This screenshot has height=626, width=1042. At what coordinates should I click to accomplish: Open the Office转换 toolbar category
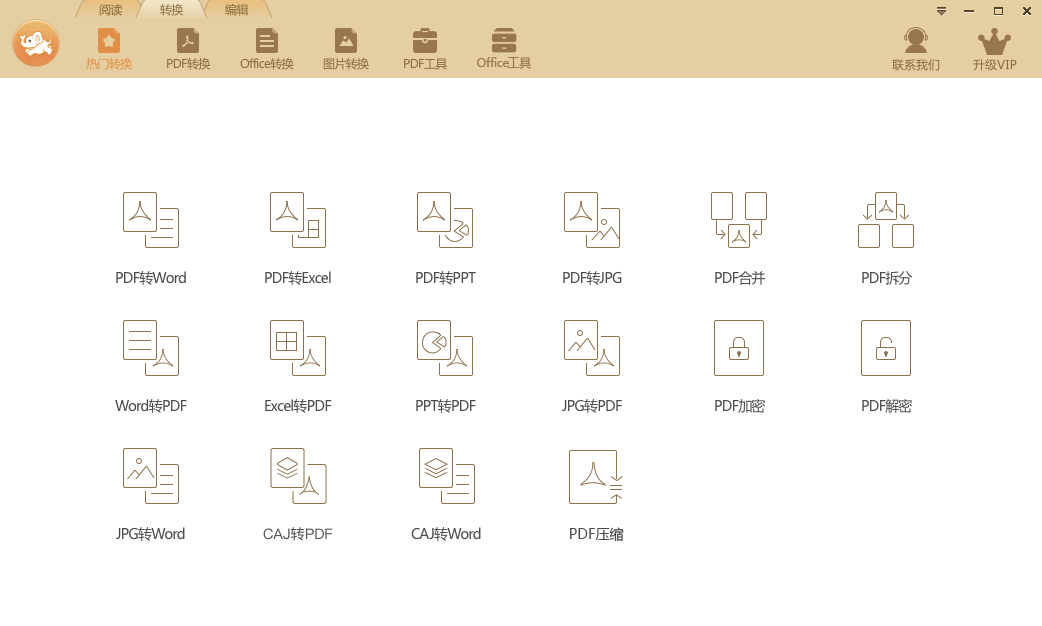267,49
